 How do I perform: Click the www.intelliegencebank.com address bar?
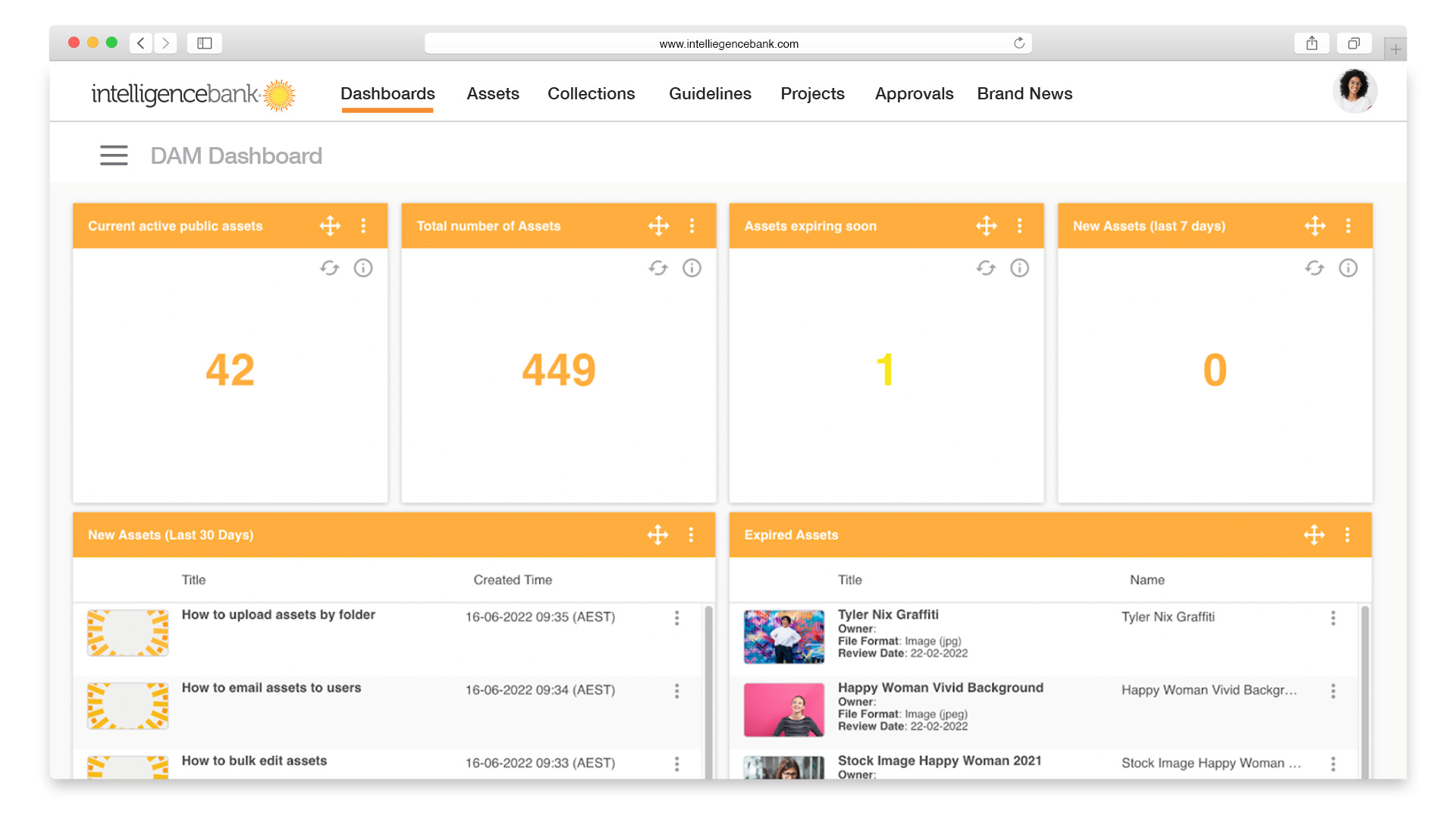tap(728, 43)
